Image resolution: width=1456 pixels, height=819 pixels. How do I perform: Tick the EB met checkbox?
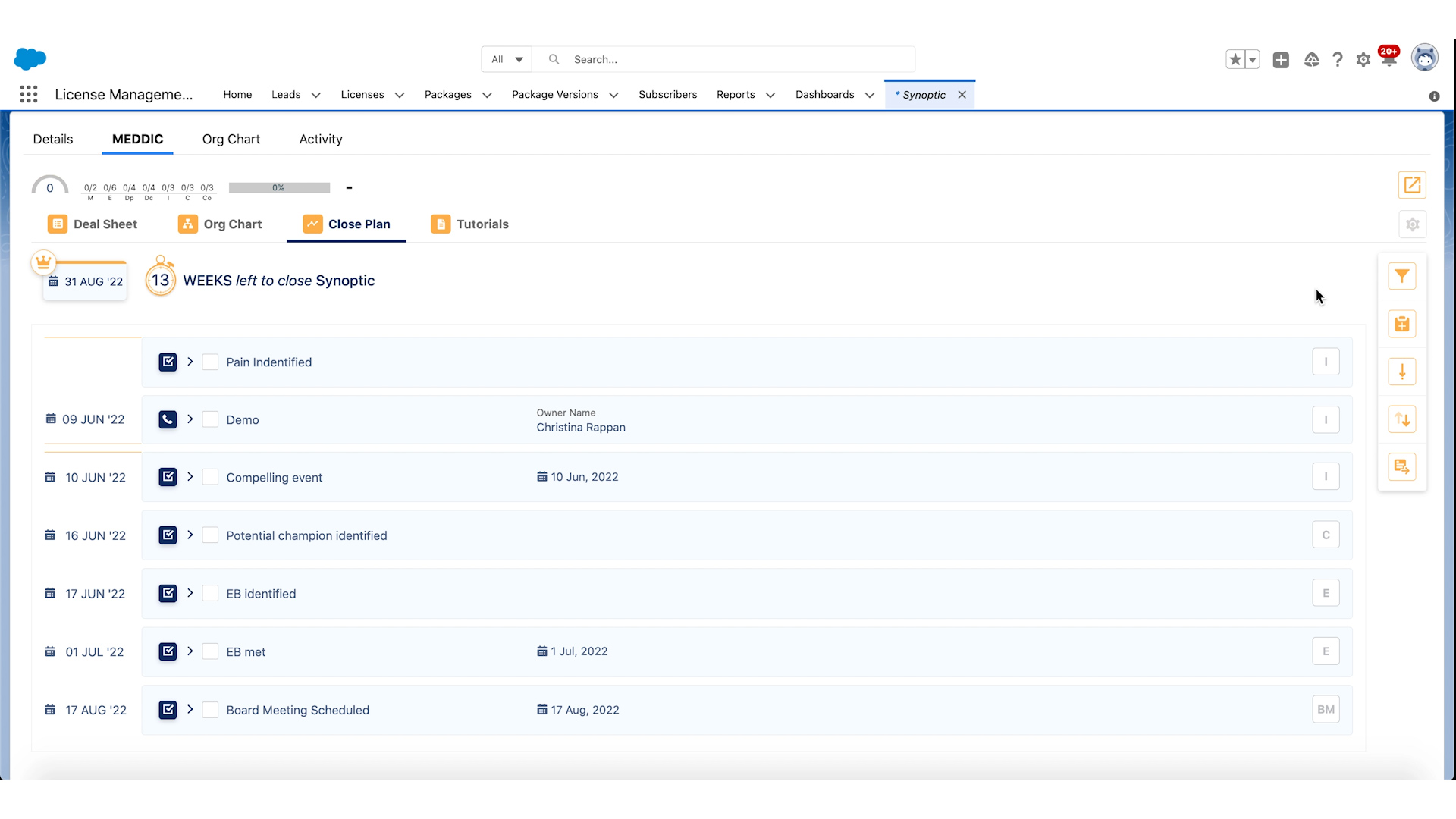tap(211, 651)
